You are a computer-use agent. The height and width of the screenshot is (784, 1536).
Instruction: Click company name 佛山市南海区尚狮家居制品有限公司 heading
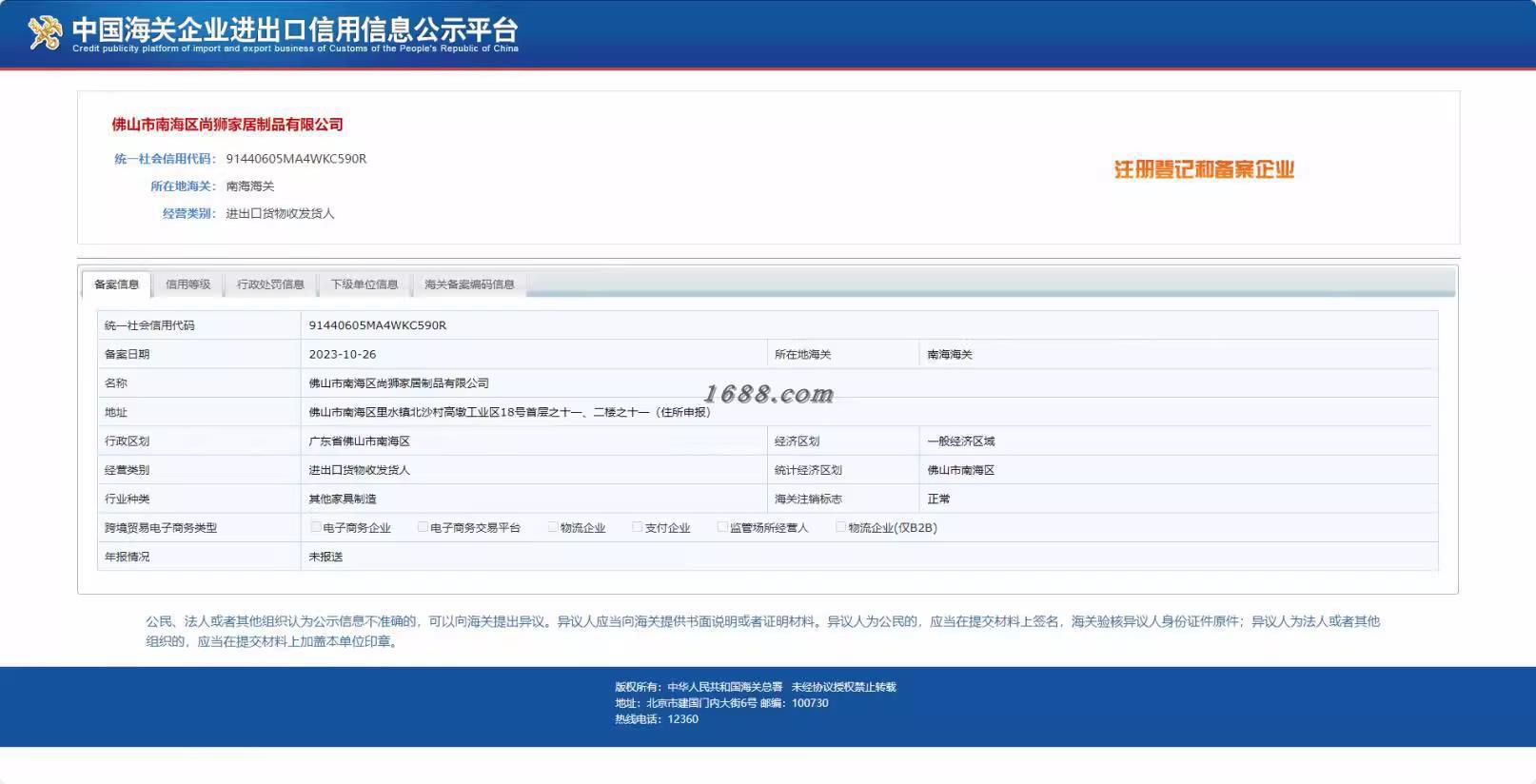[227, 125]
